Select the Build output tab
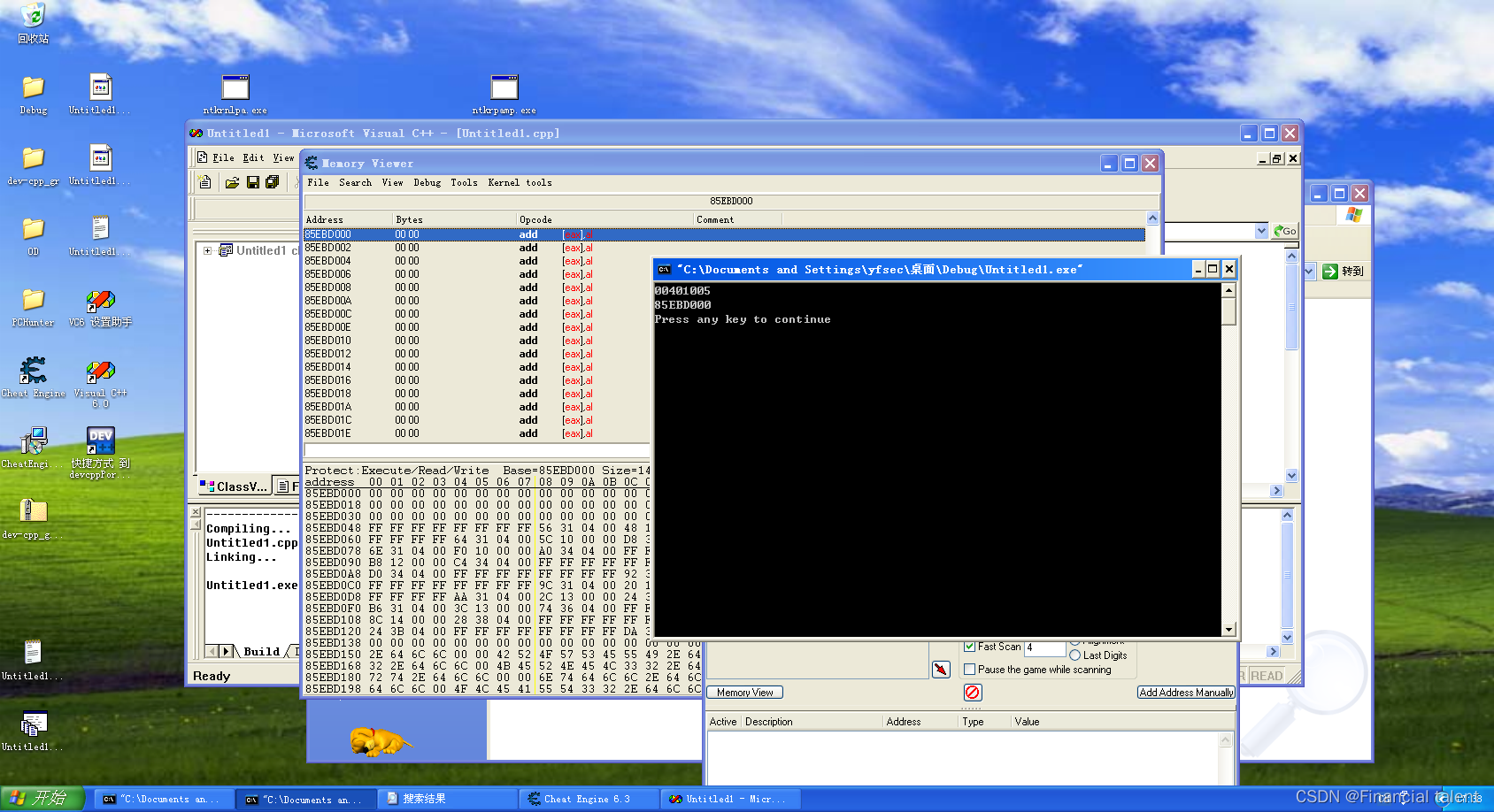Image resolution: width=1494 pixels, height=812 pixels. point(261,651)
